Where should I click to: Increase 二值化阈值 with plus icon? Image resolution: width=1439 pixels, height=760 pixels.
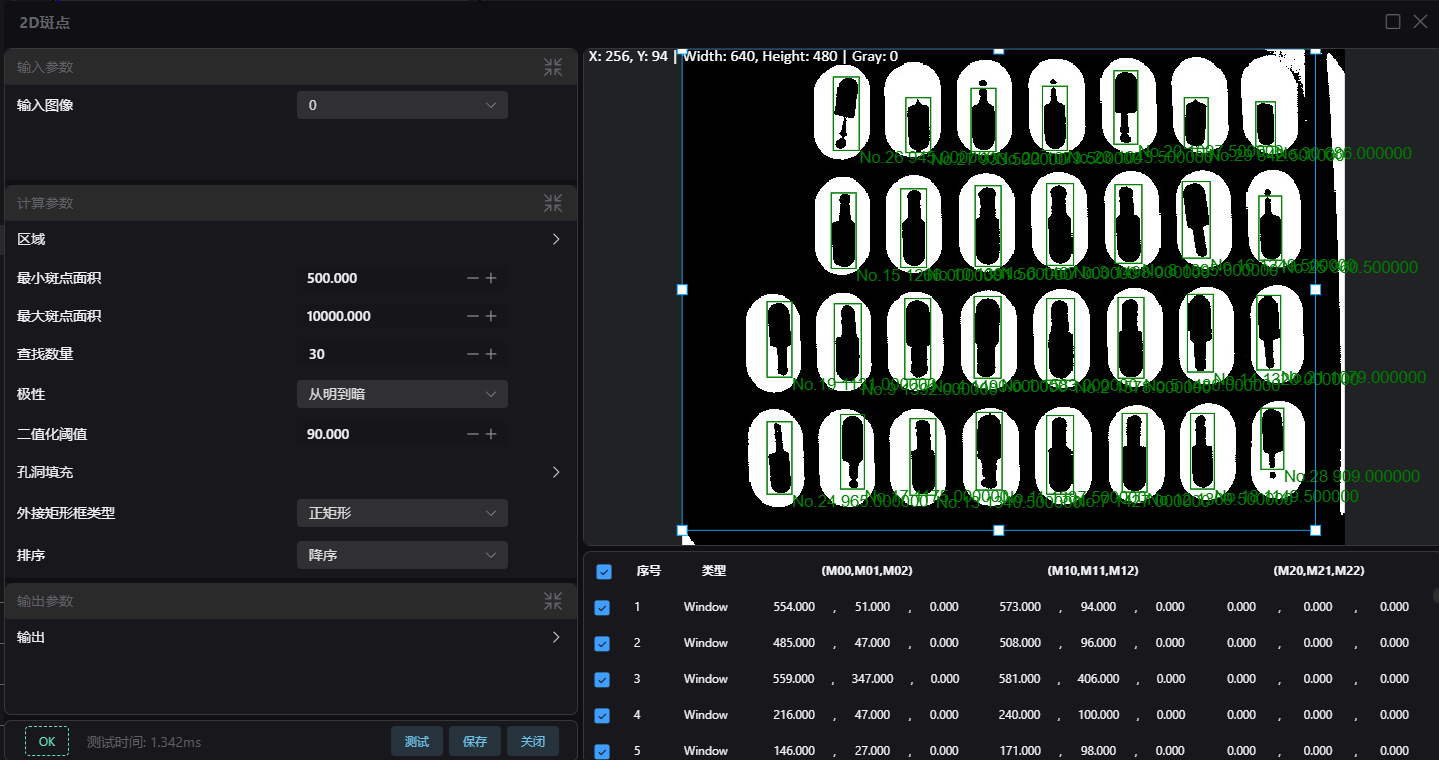click(491, 434)
